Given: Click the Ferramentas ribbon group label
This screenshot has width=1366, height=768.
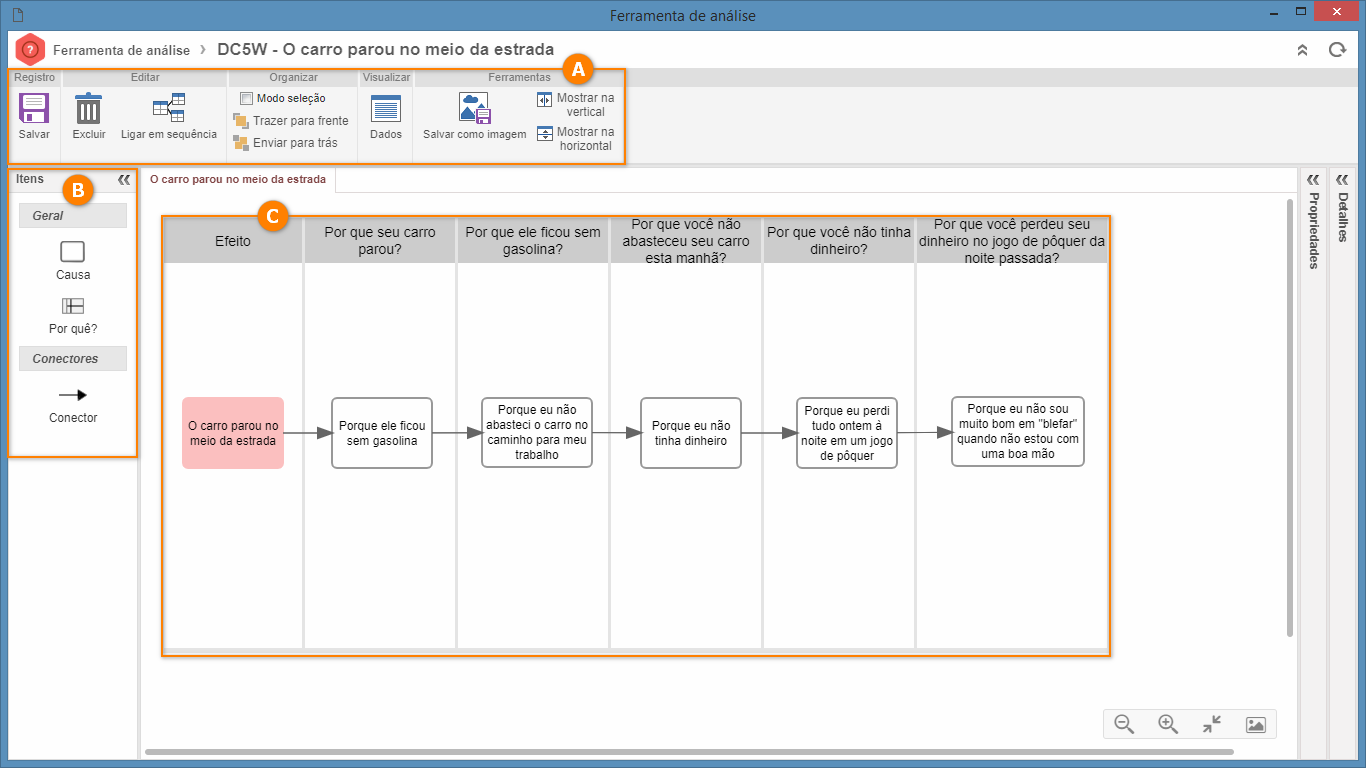Looking at the screenshot, I should (519, 77).
